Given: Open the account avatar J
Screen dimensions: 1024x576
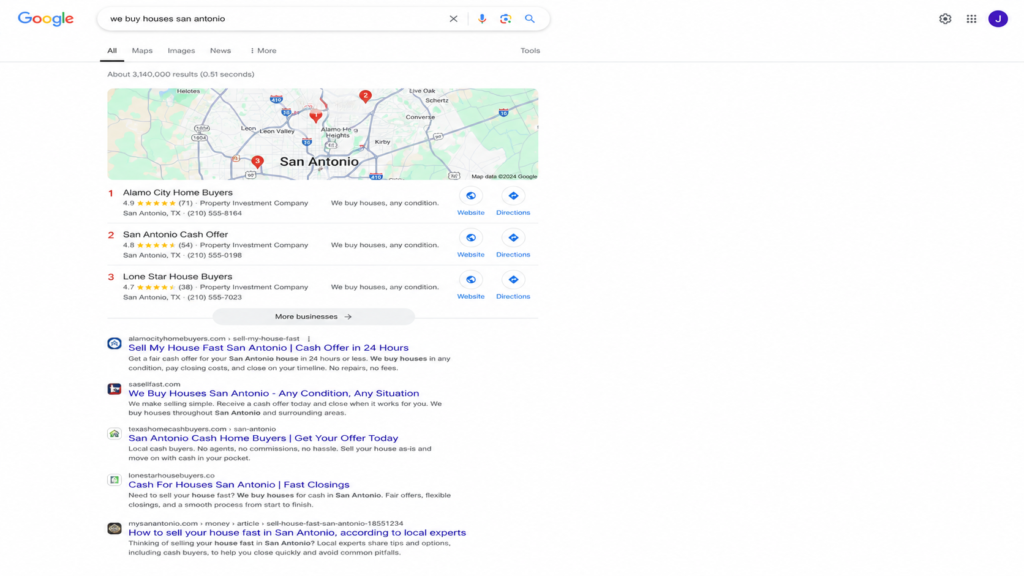Looking at the screenshot, I should click(997, 19).
